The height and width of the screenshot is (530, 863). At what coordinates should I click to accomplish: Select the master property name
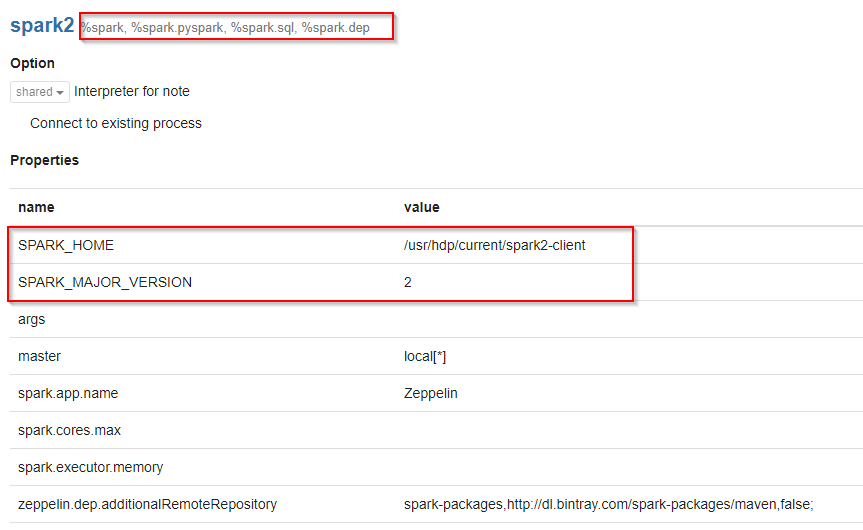coord(39,356)
